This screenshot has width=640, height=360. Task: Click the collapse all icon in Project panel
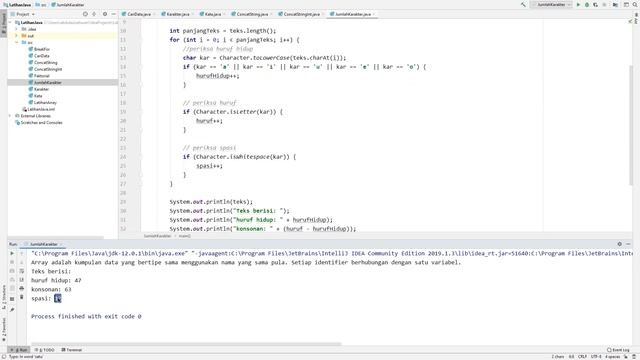tap(94, 14)
